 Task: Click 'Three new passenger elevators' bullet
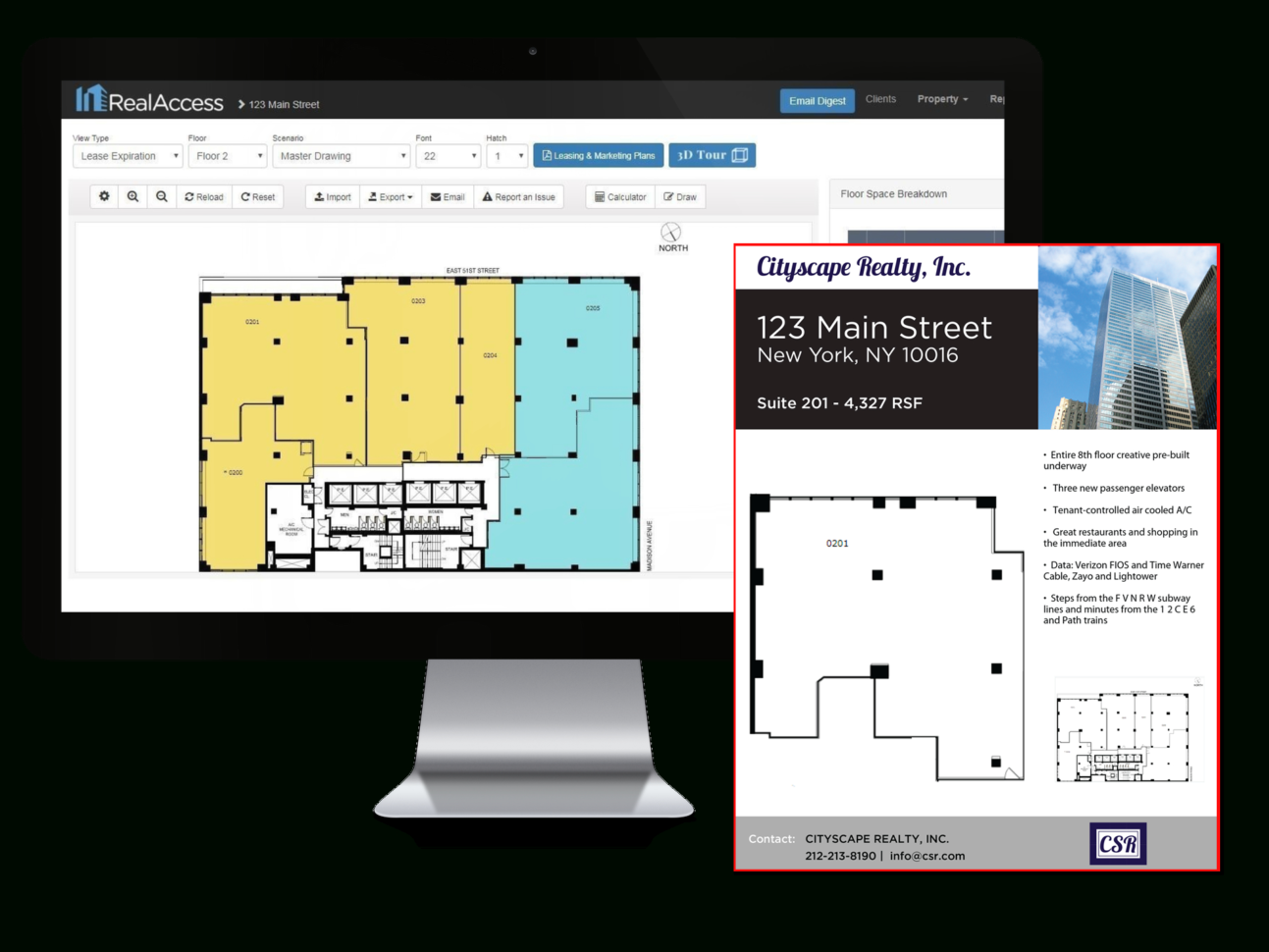pos(1118,488)
